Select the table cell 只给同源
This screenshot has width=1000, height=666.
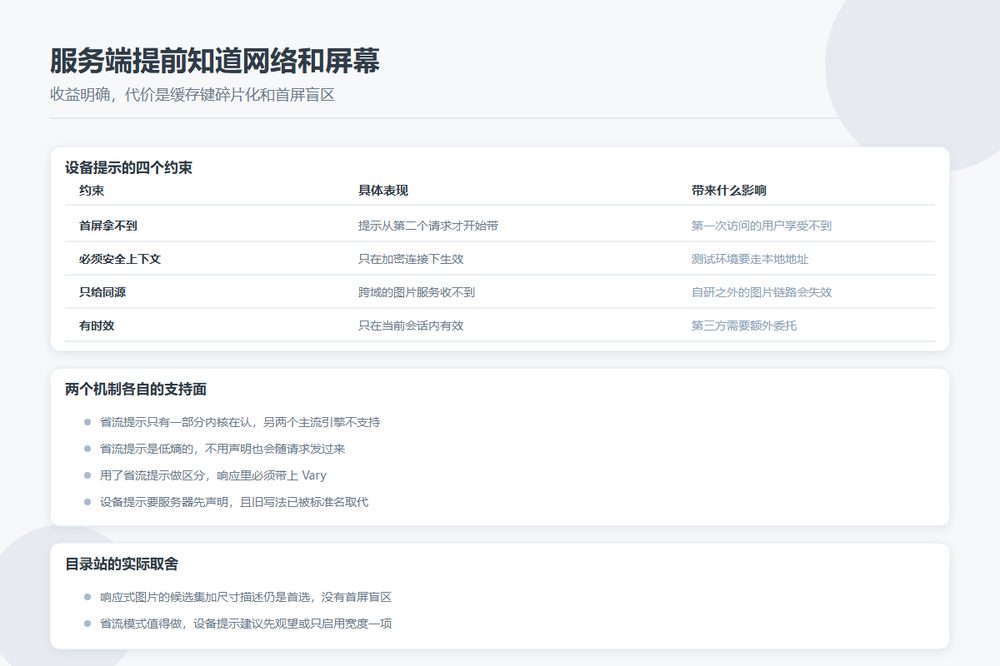pos(102,292)
